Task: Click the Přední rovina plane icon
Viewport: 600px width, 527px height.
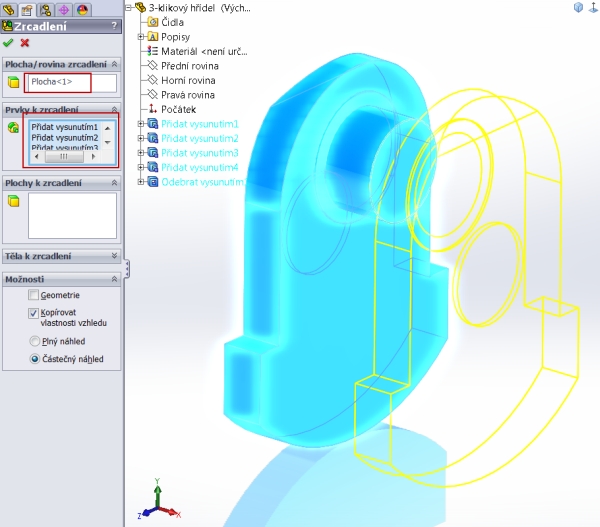Action: pos(153,65)
